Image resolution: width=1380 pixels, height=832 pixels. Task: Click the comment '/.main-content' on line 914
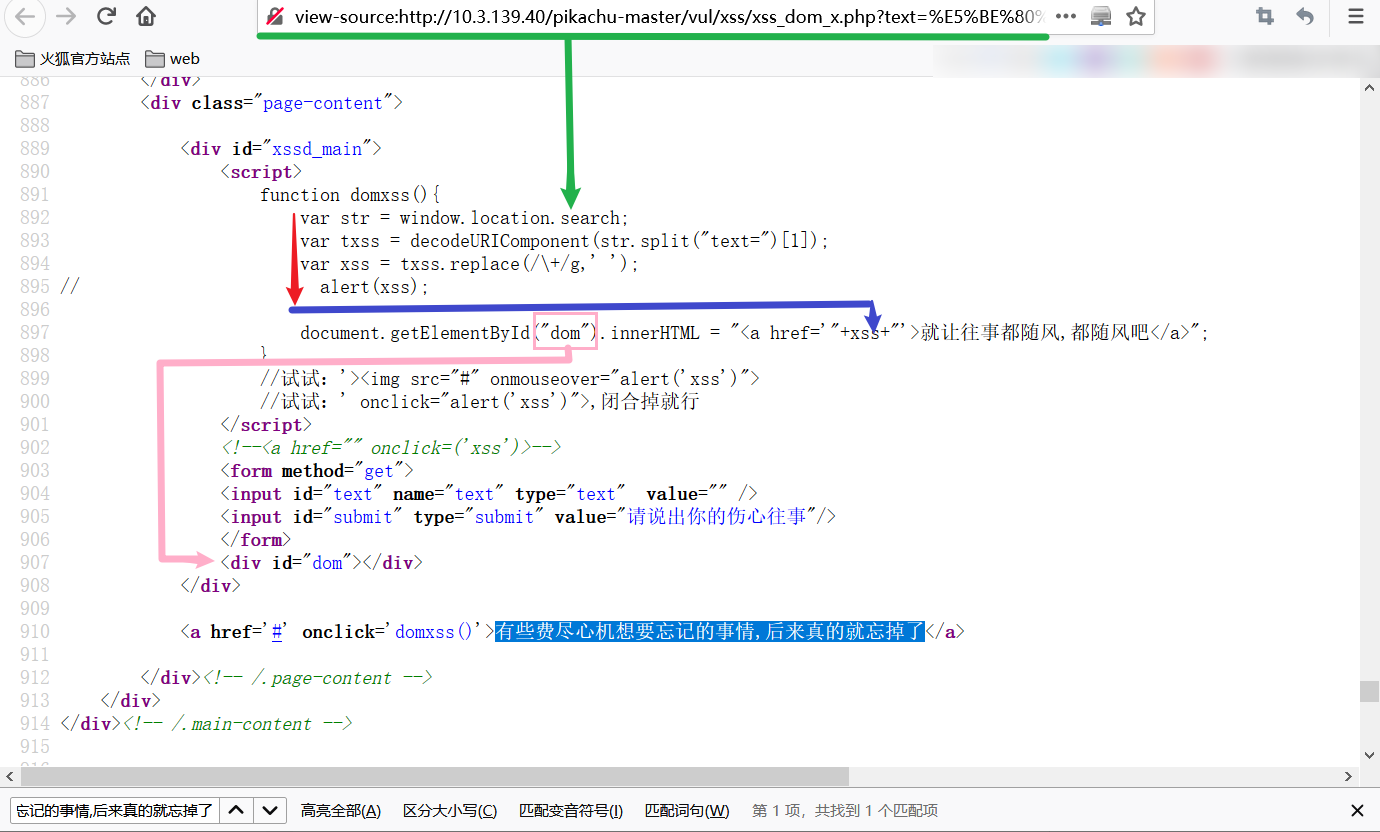click(242, 724)
